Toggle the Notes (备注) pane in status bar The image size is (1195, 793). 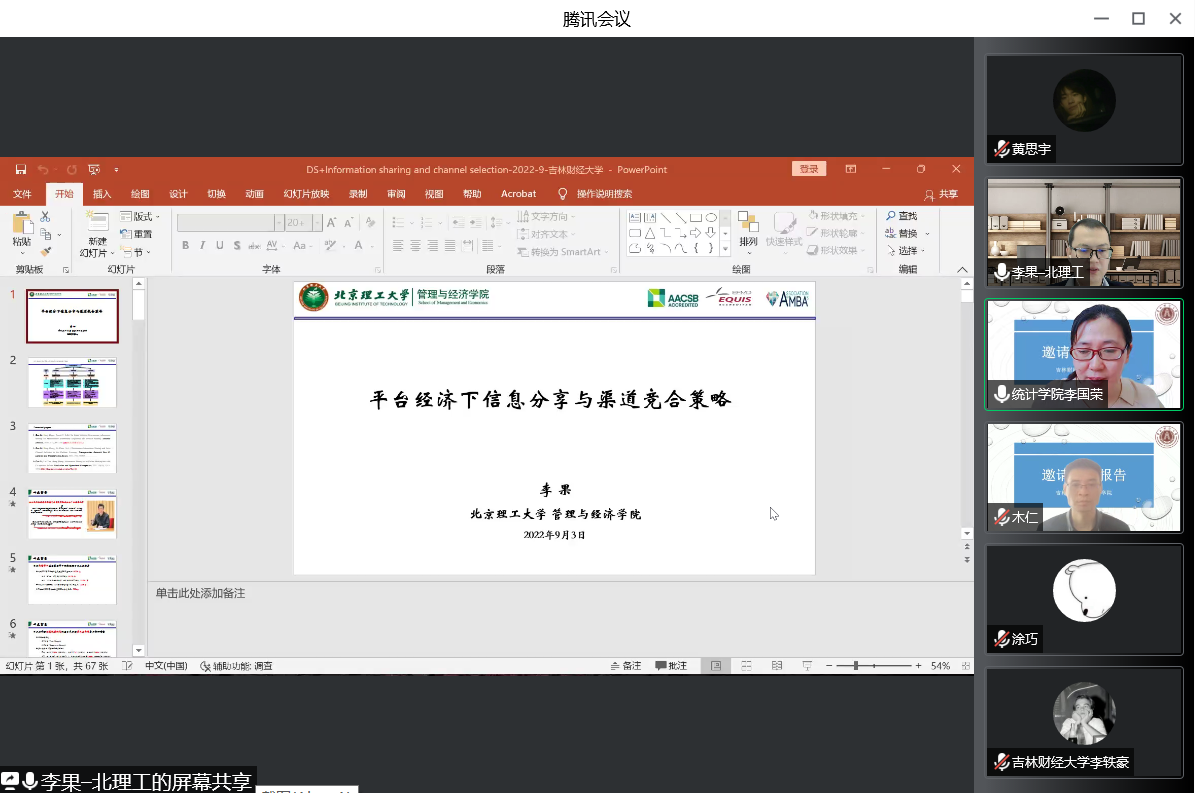pyautogui.click(x=626, y=666)
